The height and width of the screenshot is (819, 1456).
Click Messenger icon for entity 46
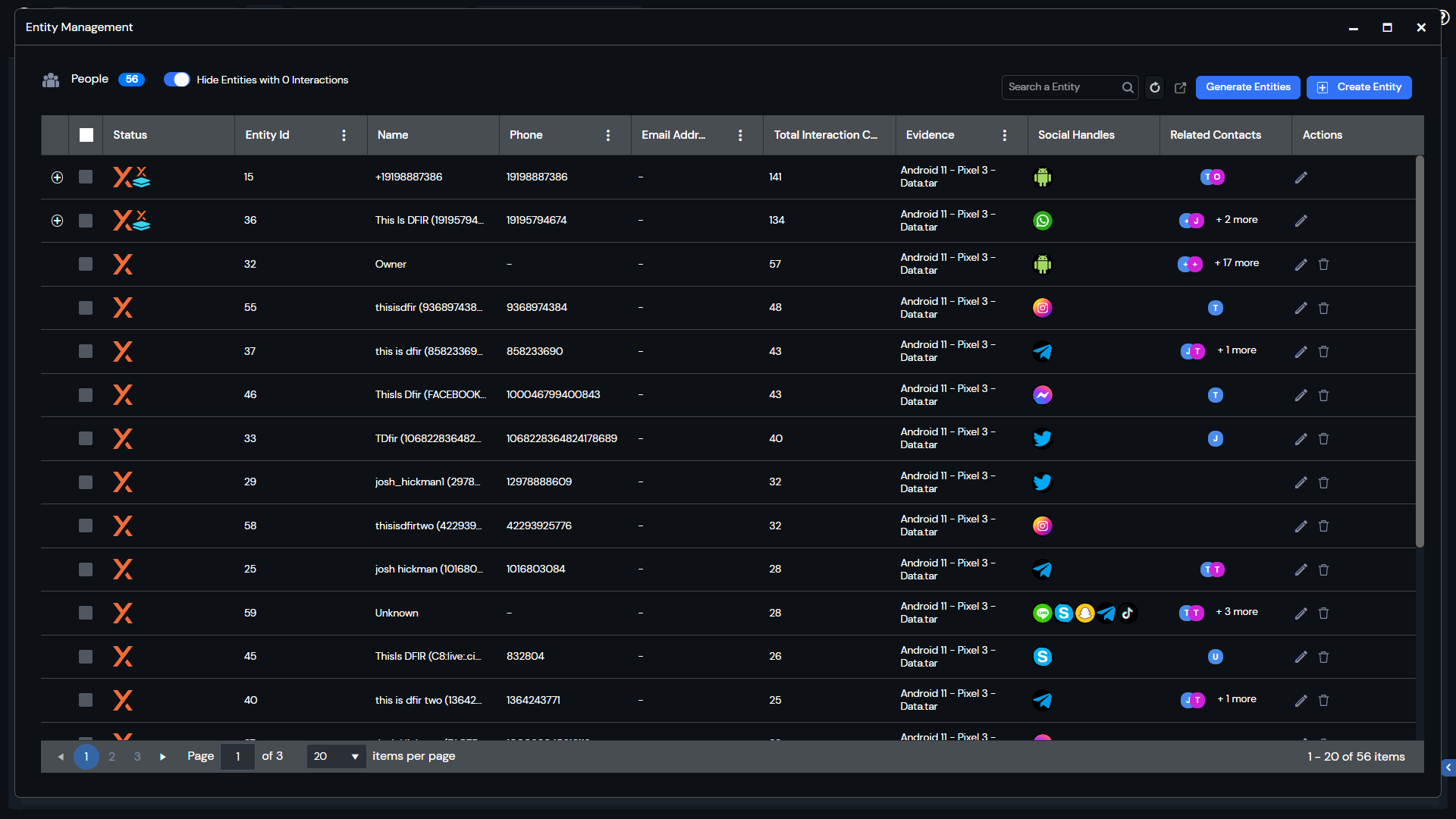pos(1043,395)
